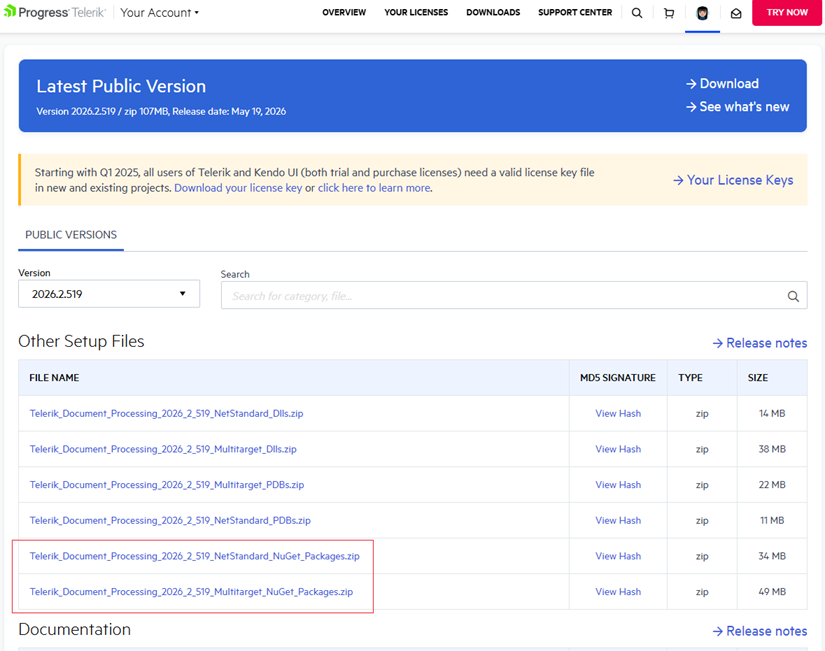Click the Other Setup Files heading

(x=81, y=342)
